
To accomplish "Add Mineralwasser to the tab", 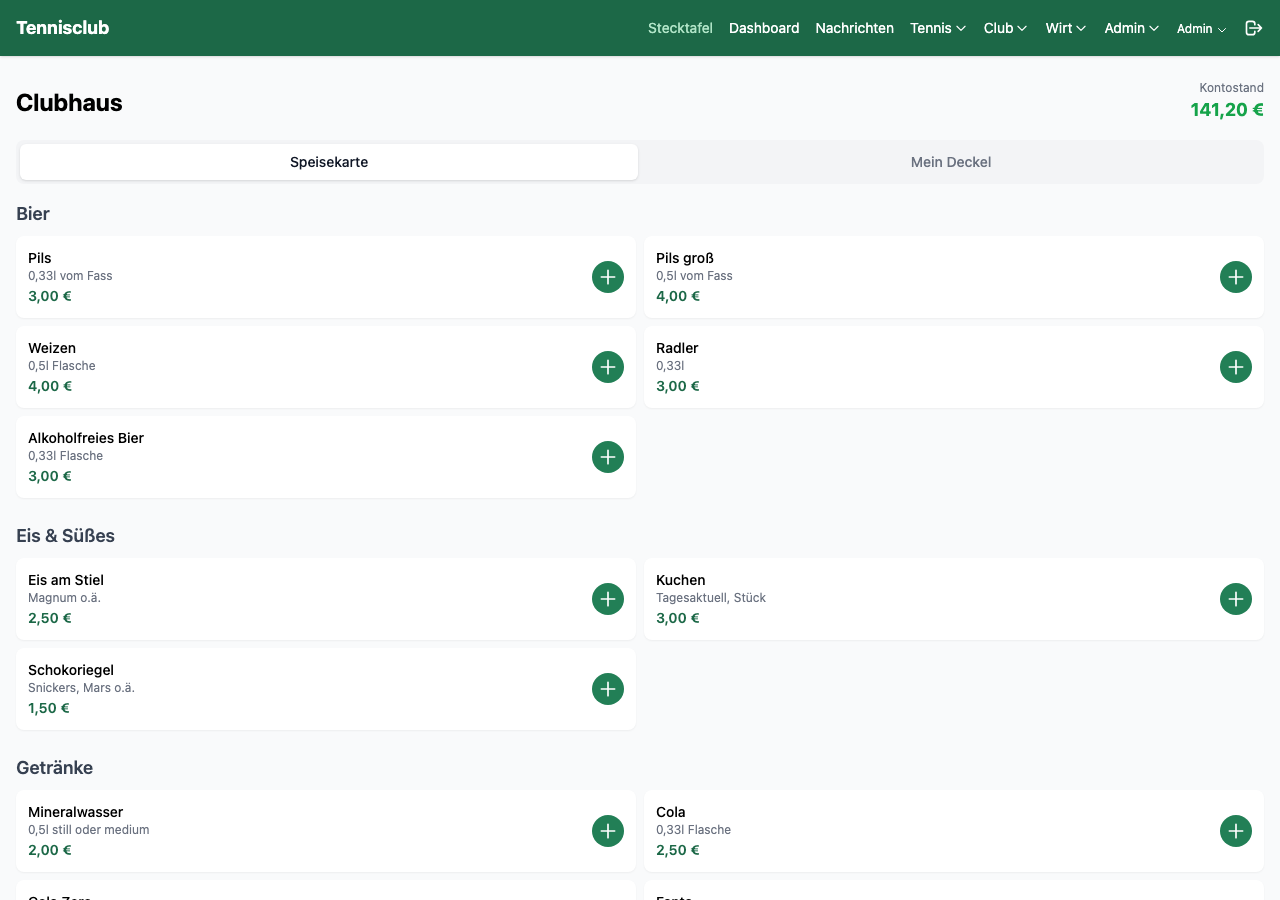I will pyautogui.click(x=608, y=831).
